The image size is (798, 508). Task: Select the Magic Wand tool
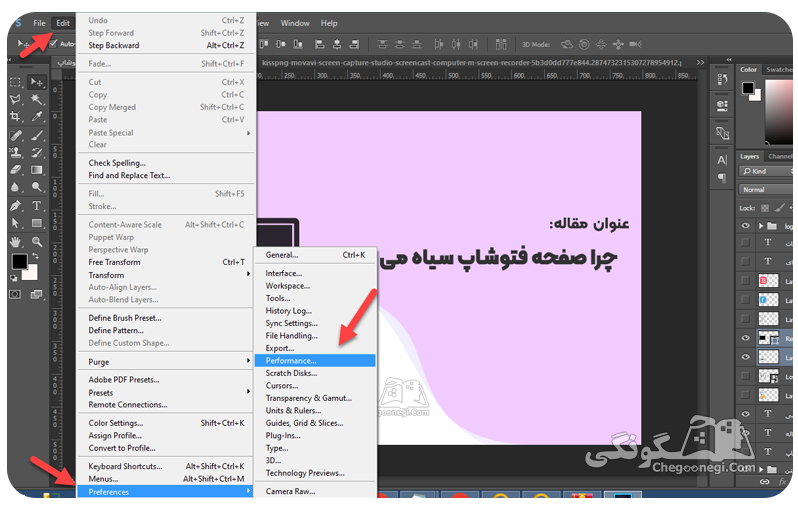coord(37,99)
